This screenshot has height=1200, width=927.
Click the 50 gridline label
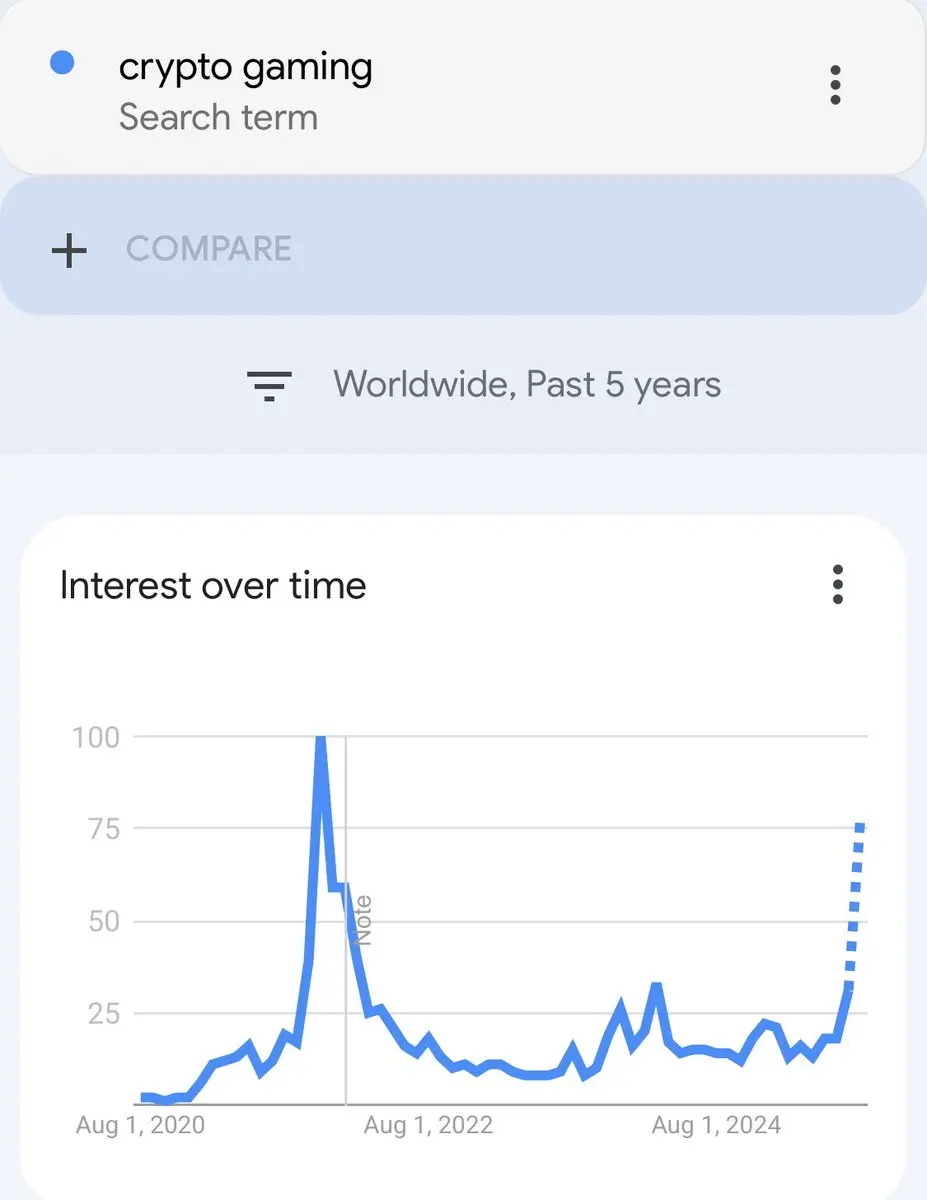(x=103, y=921)
